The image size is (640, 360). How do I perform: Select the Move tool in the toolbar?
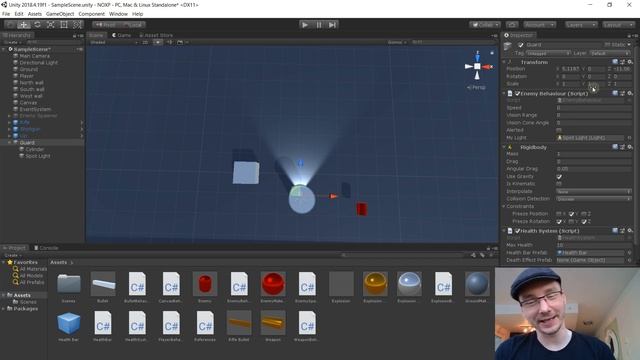[24, 24]
